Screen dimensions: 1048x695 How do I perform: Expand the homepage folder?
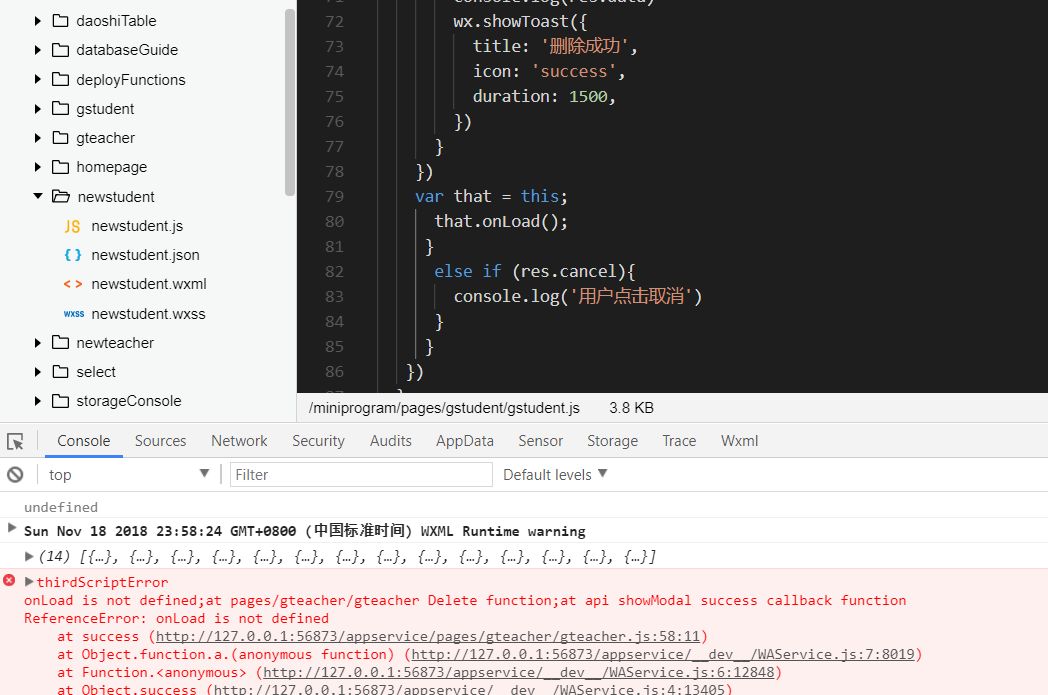37,167
